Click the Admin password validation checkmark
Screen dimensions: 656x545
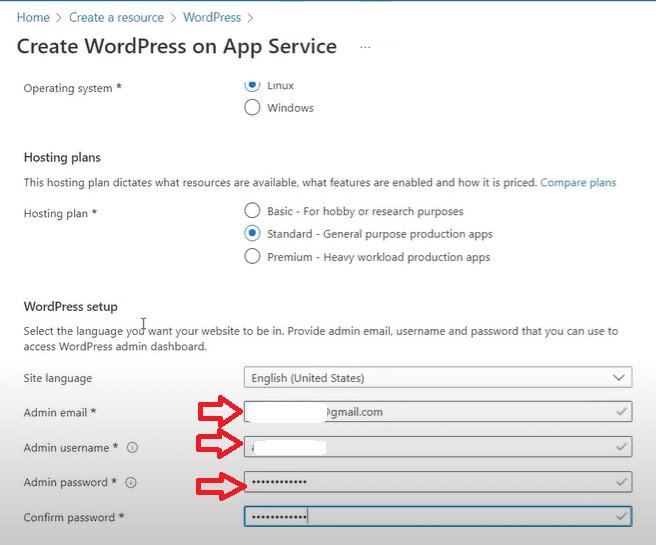coord(621,482)
